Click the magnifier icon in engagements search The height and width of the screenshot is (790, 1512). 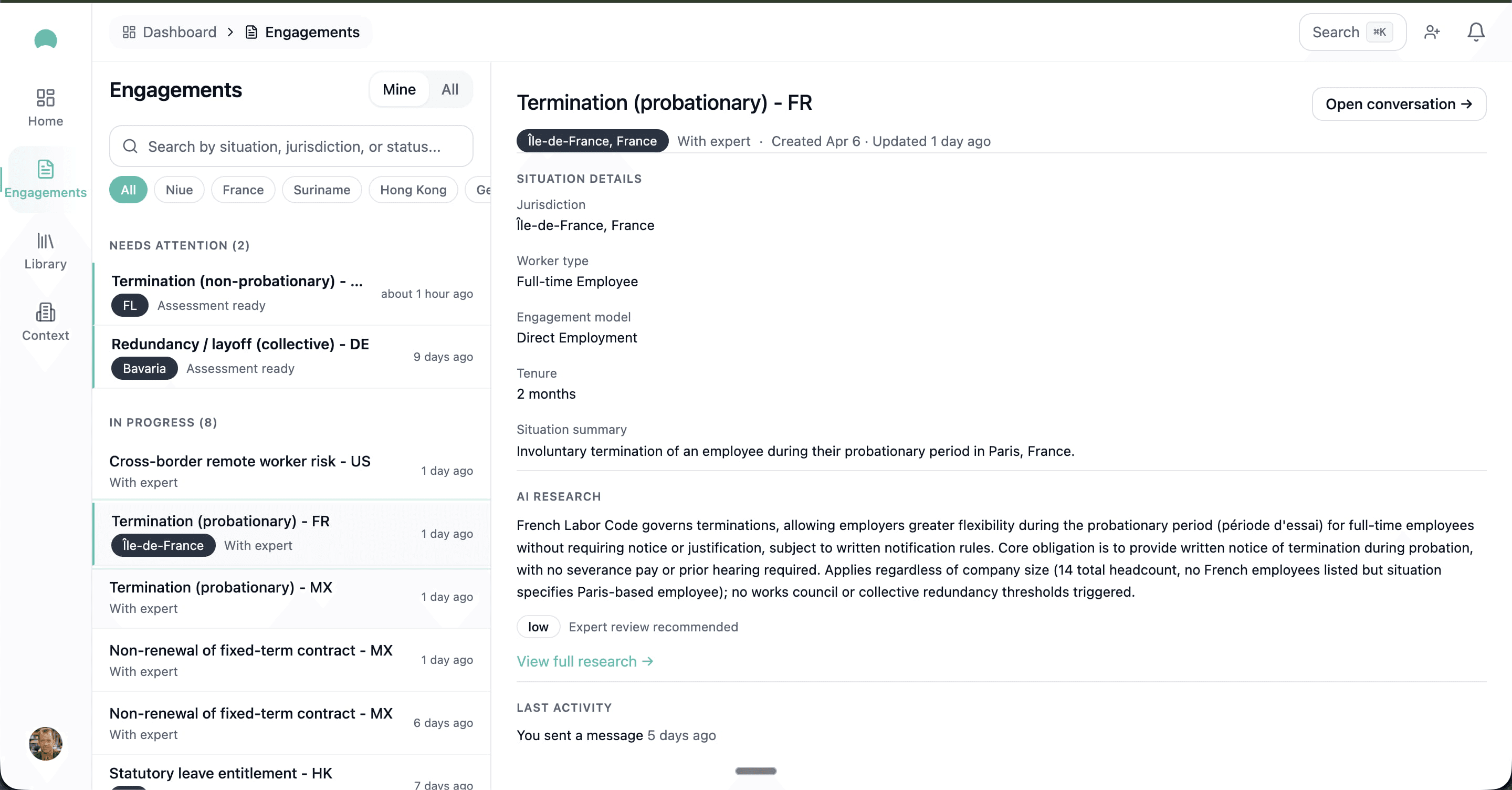click(131, 146)
